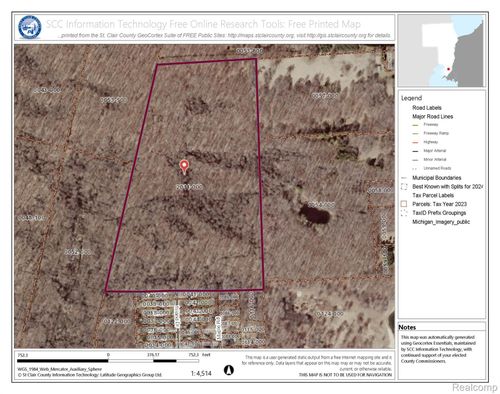Click the TaxID Prefix Groupings legend symbol
The image size is (500, 394).
[404, 213]
